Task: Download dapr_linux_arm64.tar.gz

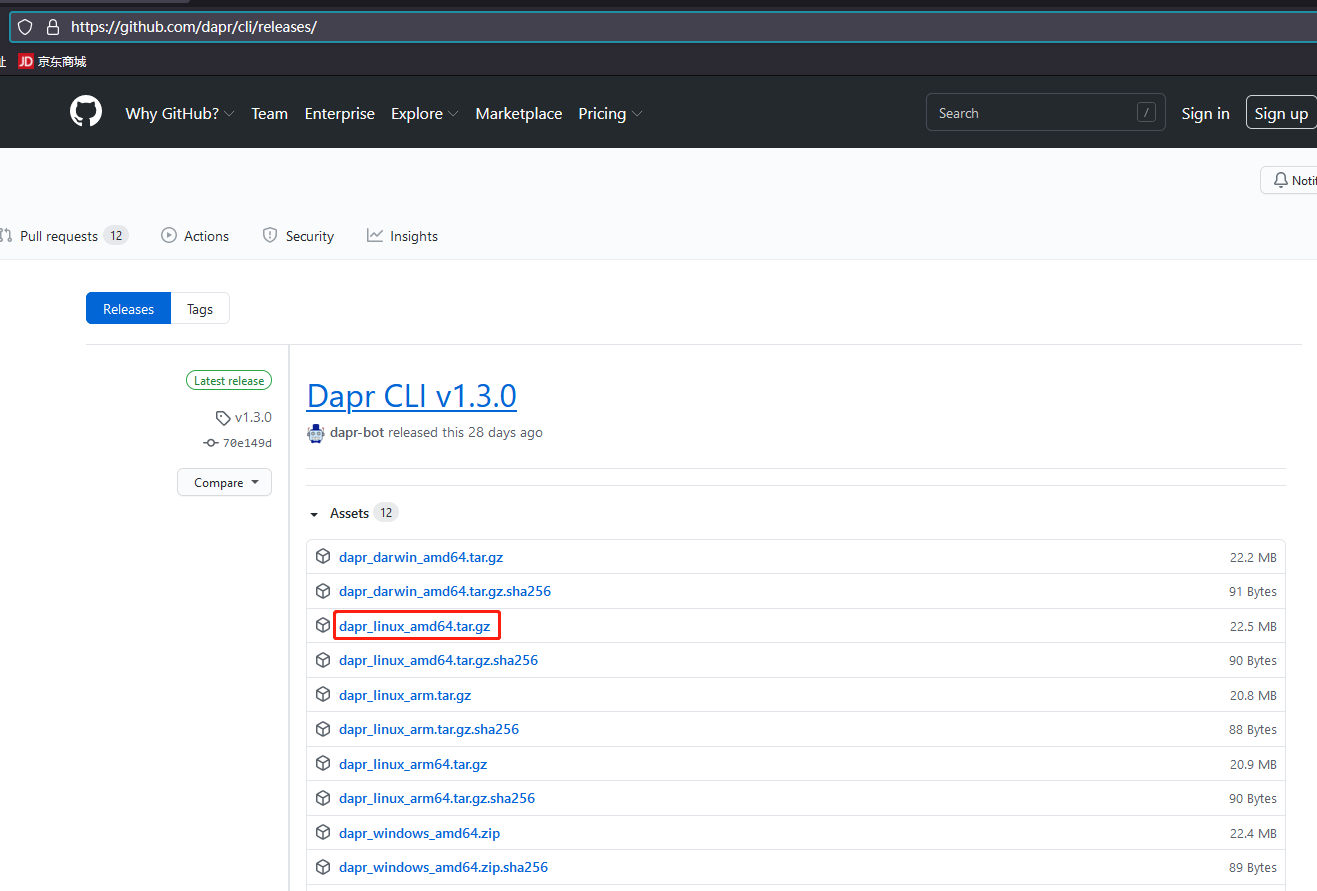Action: 413,764
